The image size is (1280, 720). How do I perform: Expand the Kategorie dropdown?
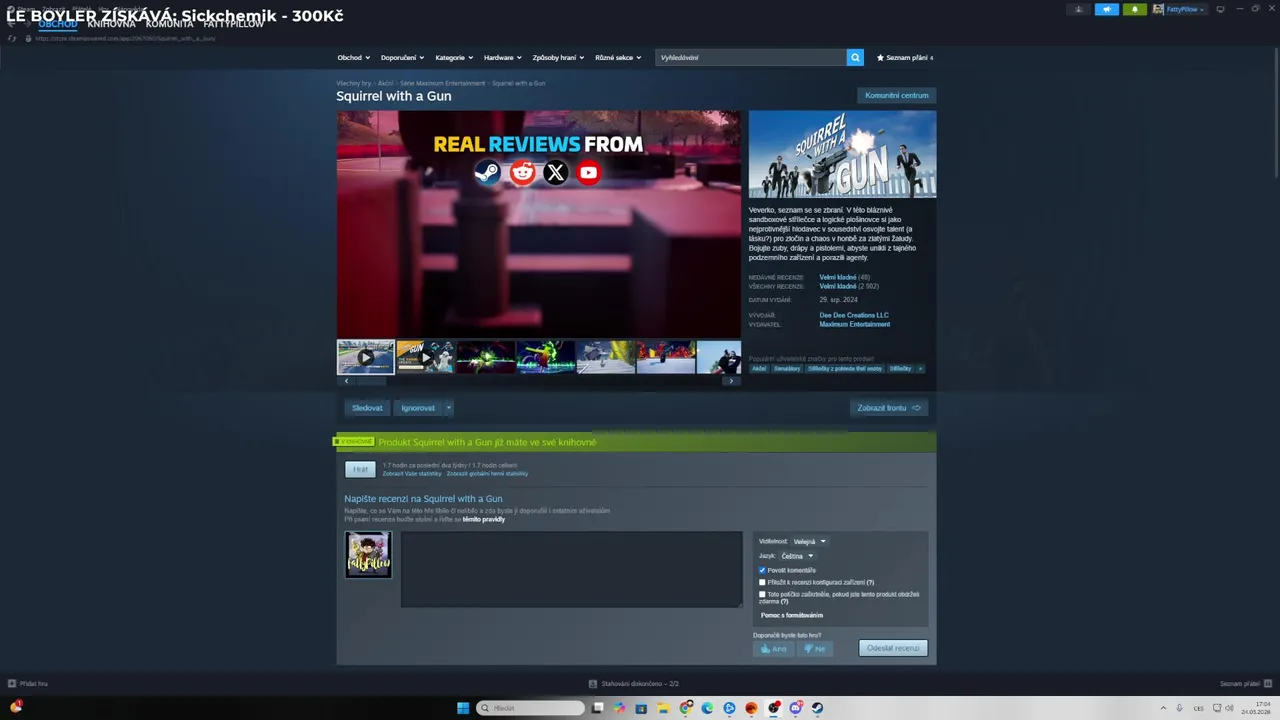pos(454,57)
